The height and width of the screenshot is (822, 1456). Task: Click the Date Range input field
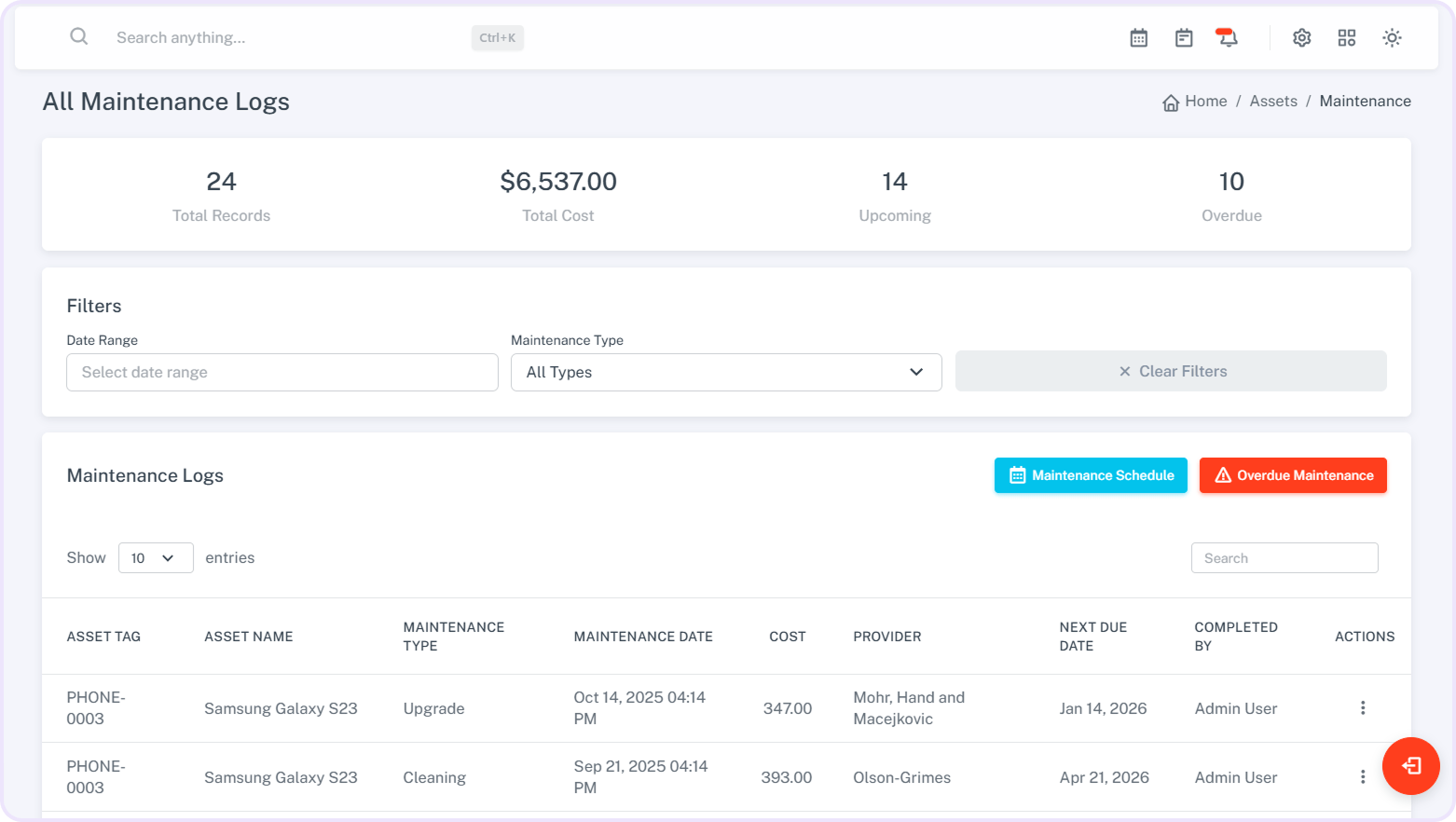pos(282,372)
